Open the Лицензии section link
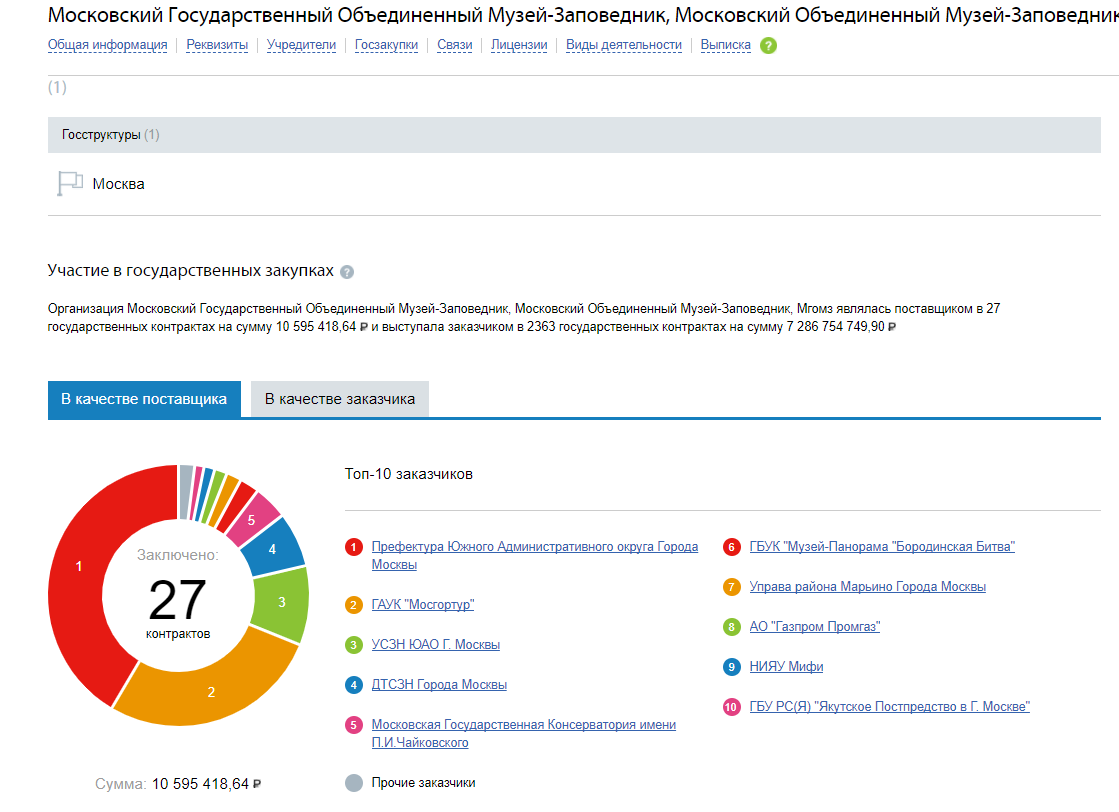Image resolution: width=1119 pixels, height=812 pixels. 519,45
